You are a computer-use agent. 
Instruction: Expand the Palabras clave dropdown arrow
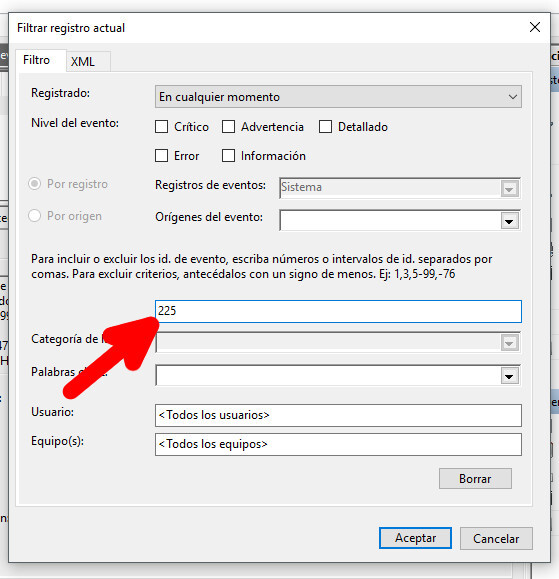point(510,376)
